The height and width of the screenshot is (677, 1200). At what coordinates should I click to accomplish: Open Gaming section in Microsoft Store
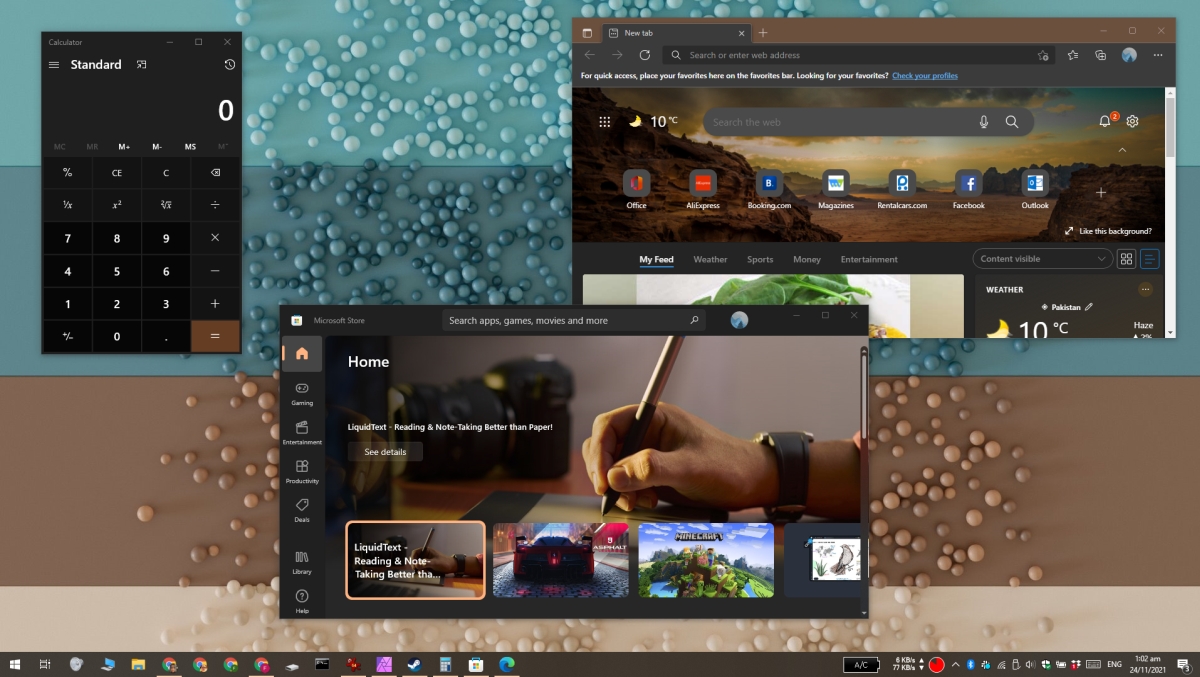coord(302,393)
